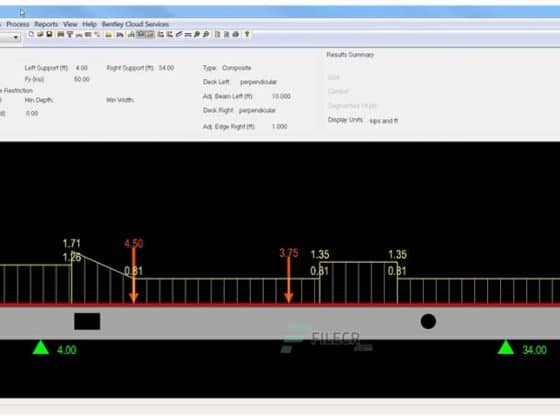Click the second magnifier zoom icon
560x420 pixels.
coord(206,35)
